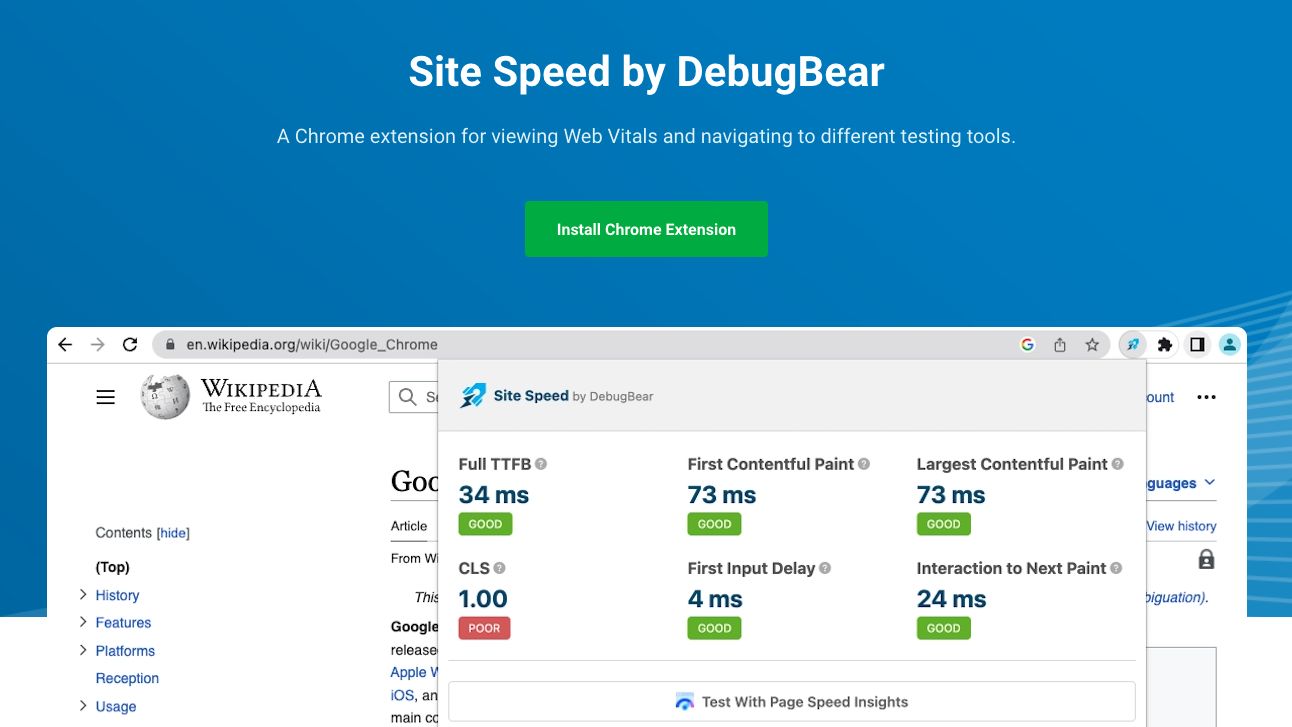The width and height of the screenshot is (1292, 727).
Task: Click the help icon next to Full TTFB
Action: [541, 464]
